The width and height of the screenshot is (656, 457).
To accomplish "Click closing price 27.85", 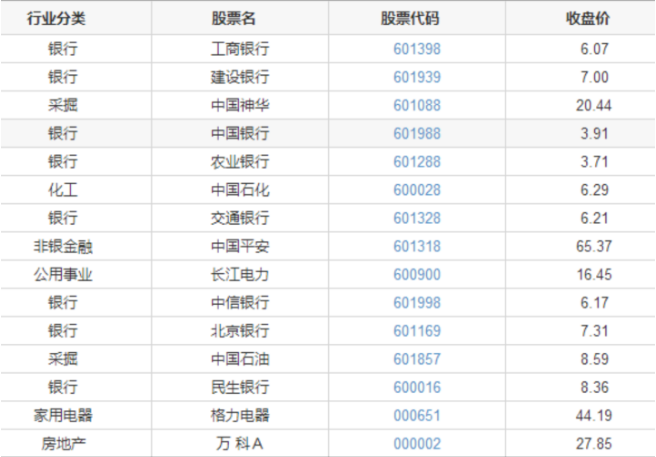I will coord(594,444).
